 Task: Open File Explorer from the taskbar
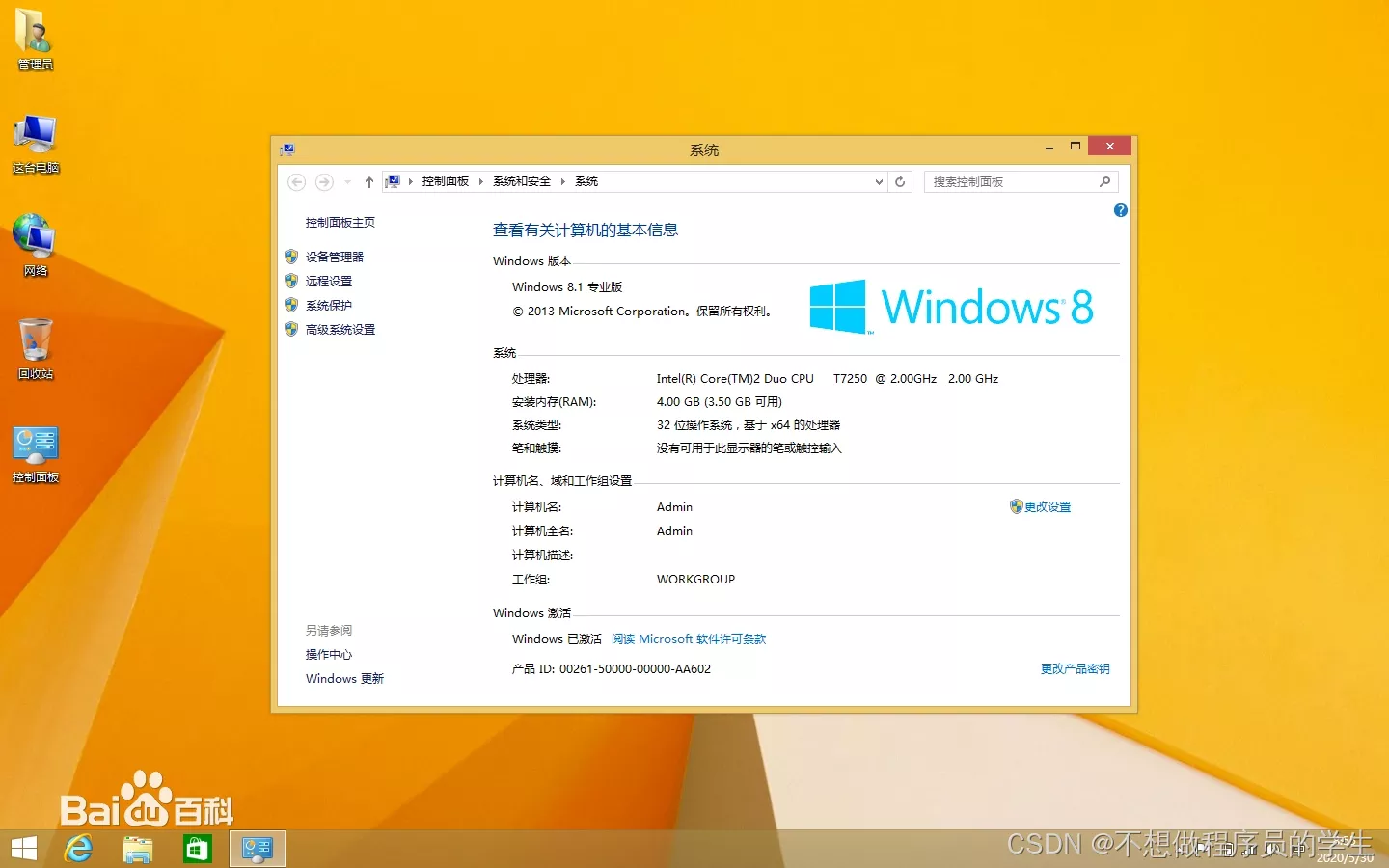138,849
